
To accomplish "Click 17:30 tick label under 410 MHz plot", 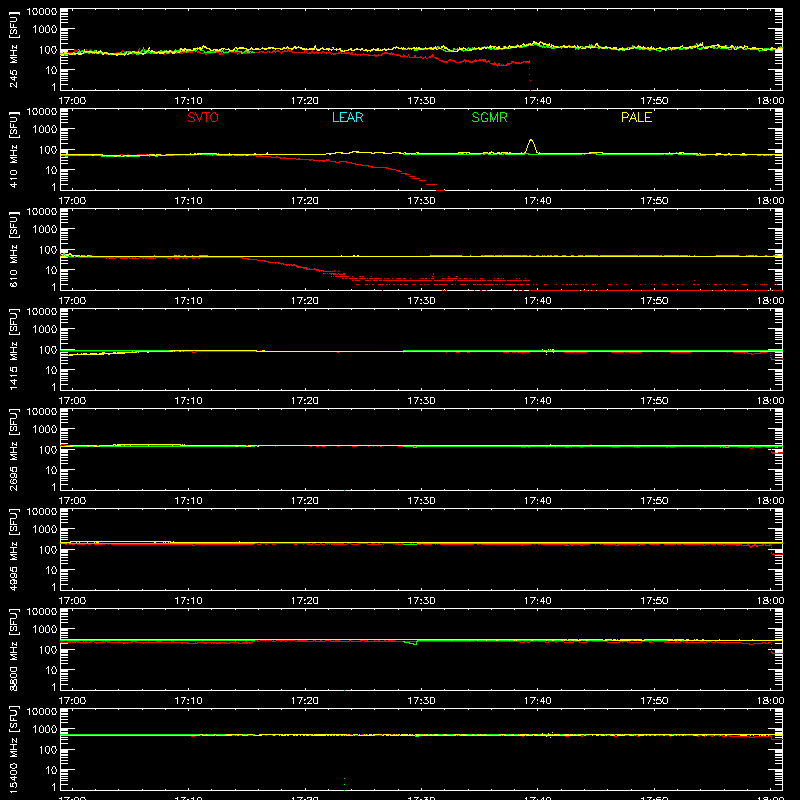I will [x=421, y=201].
